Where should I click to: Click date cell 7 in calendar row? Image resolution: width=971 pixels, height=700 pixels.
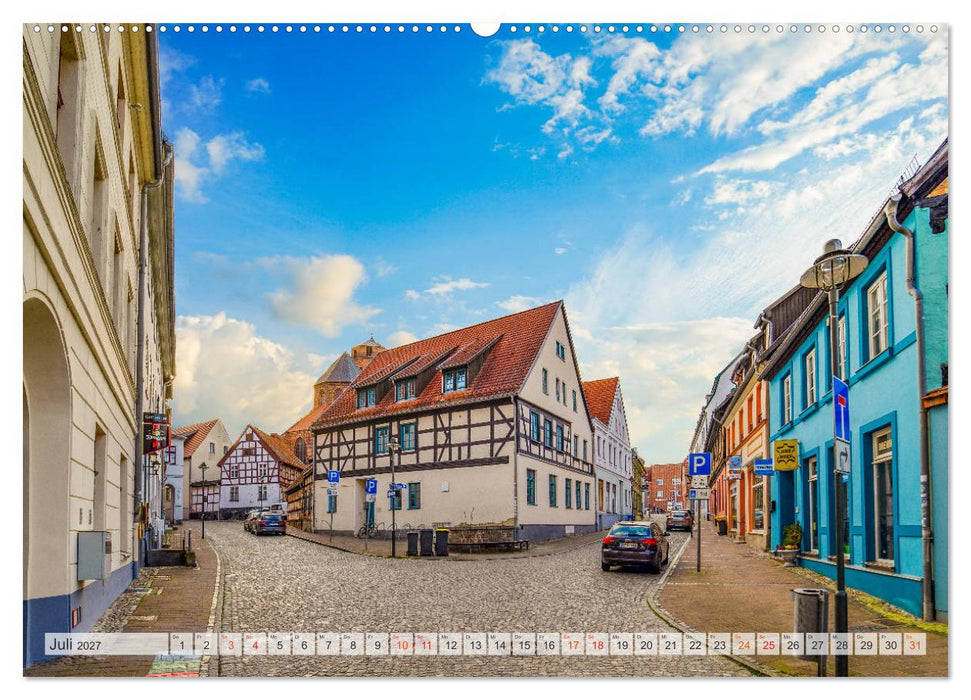[x=328, y=644]
